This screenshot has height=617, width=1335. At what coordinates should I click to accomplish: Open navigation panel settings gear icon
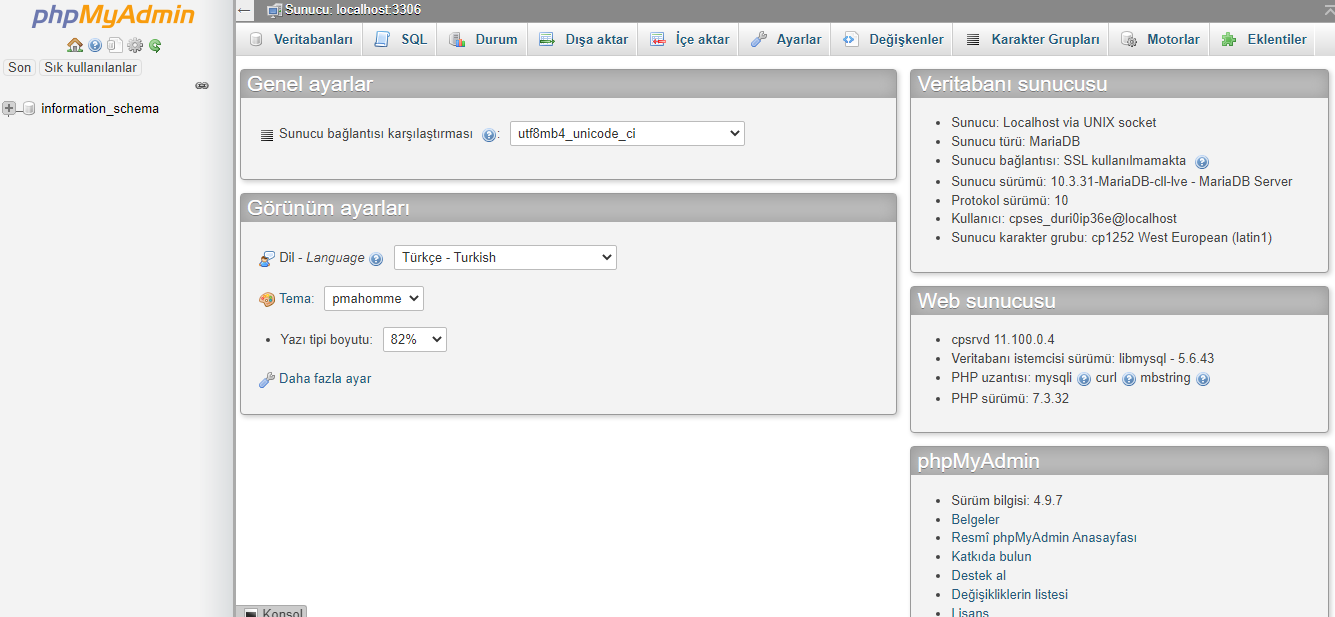pos(135,45)
